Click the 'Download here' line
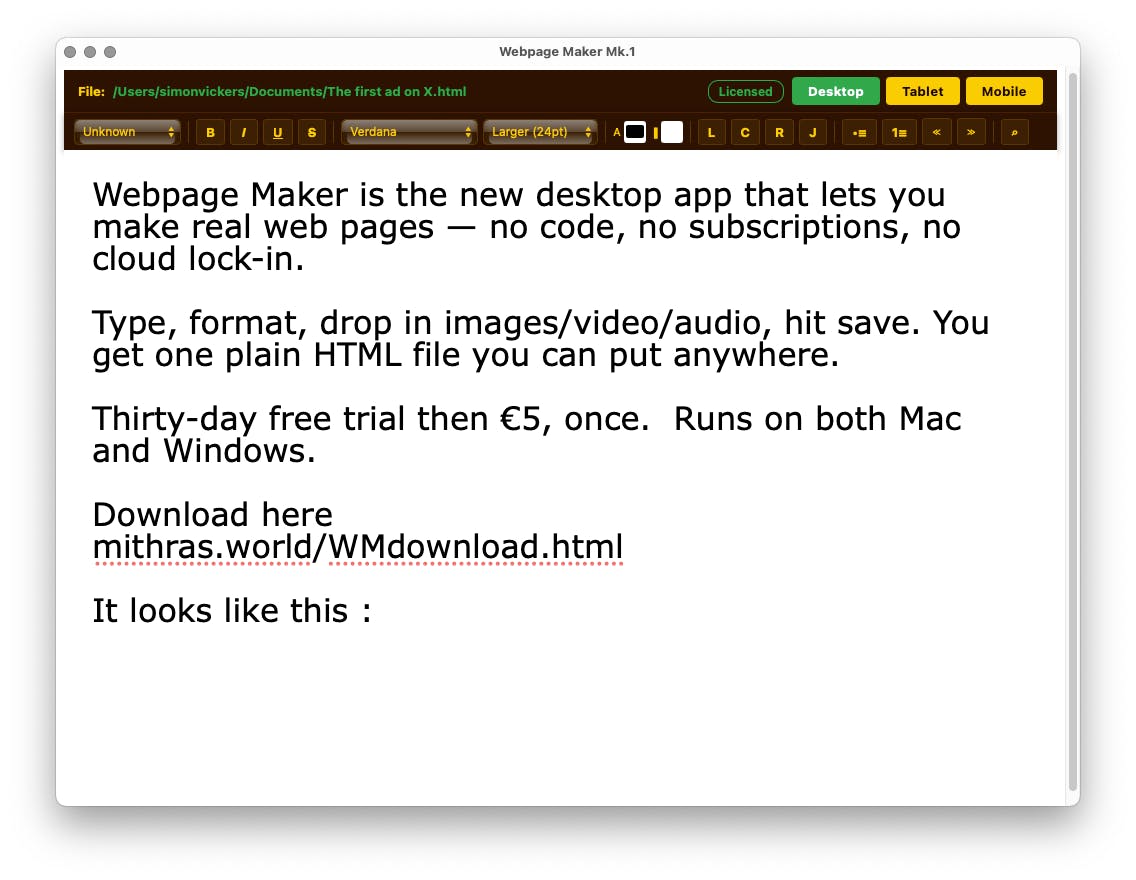Screen dimensions: 1136x880 (212, 515)
